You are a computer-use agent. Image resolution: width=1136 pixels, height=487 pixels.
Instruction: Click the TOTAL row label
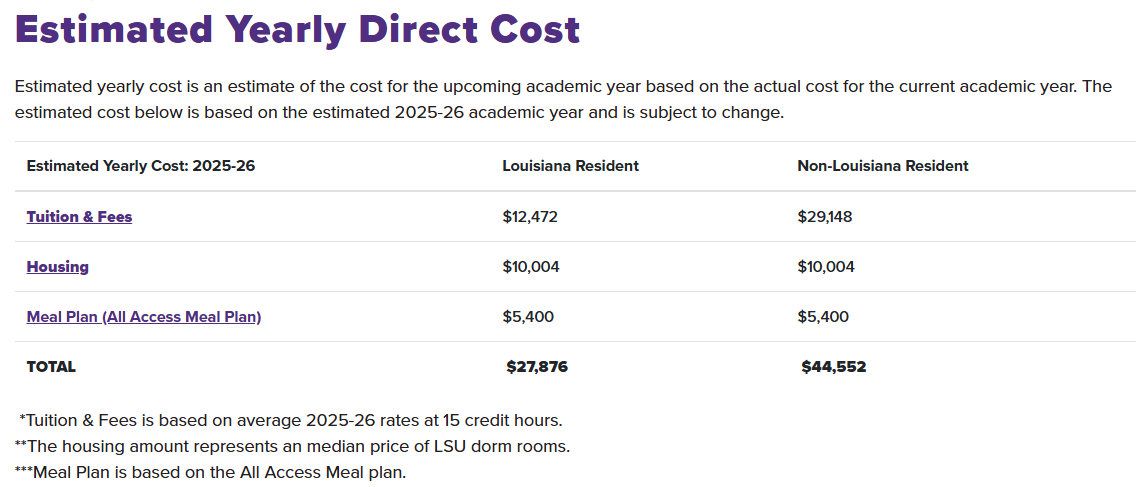[x=51, y=367]
